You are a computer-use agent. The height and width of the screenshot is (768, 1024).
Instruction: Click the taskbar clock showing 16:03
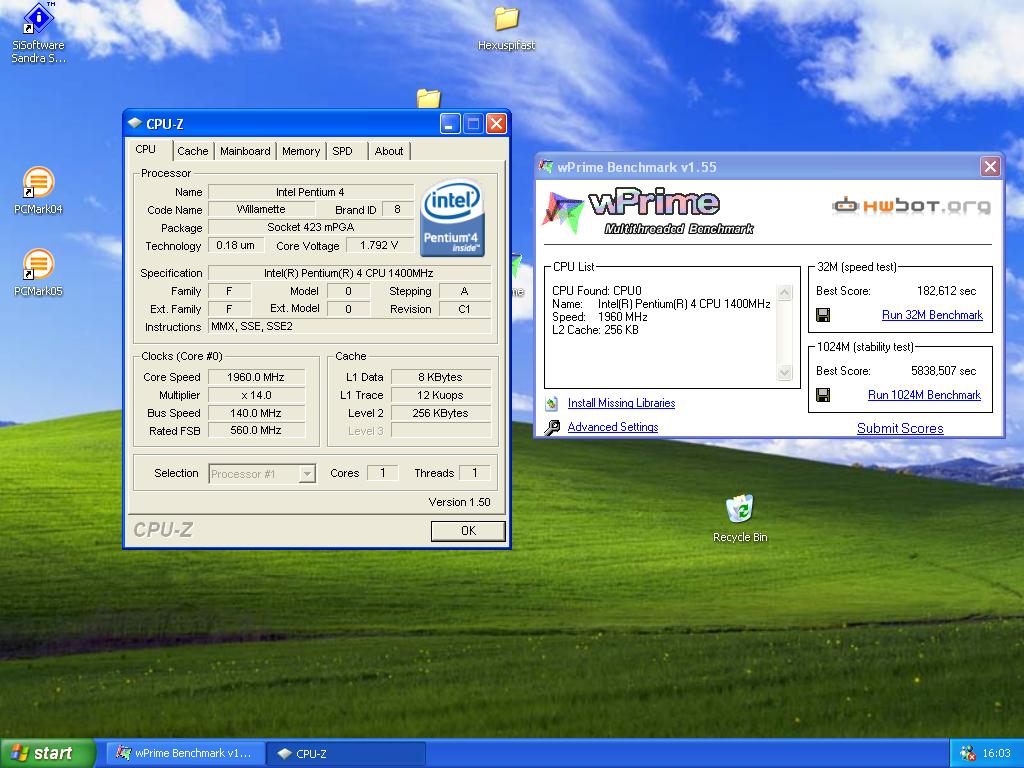(997, 754)
